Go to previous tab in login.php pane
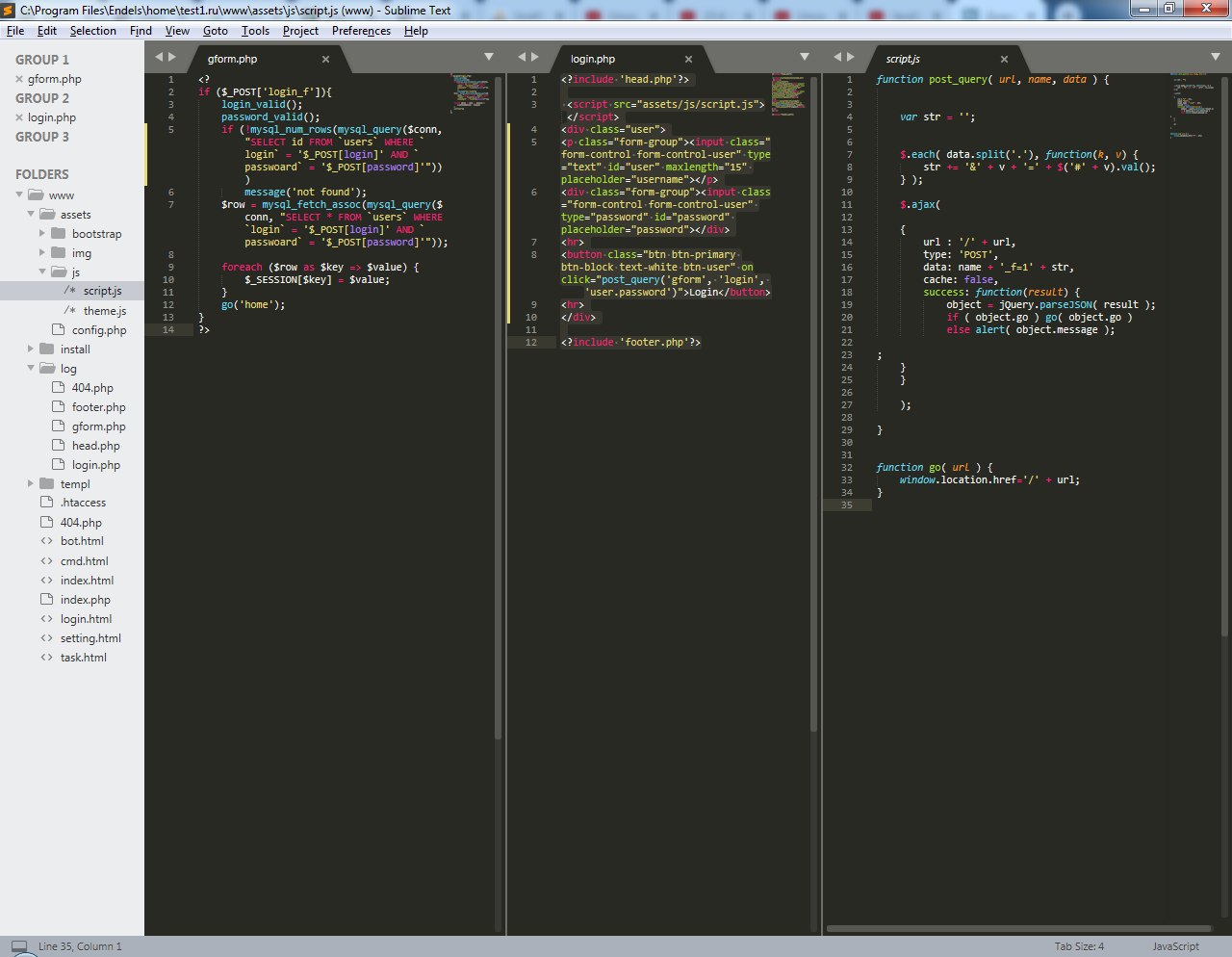This screenshot has width=1232, height=957. (x=522, y=57)
